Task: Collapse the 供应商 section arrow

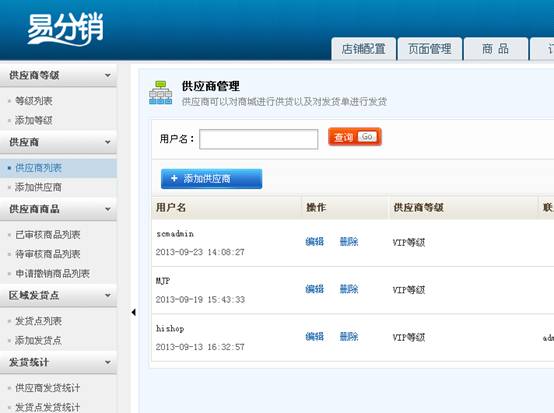Action: 108,142
